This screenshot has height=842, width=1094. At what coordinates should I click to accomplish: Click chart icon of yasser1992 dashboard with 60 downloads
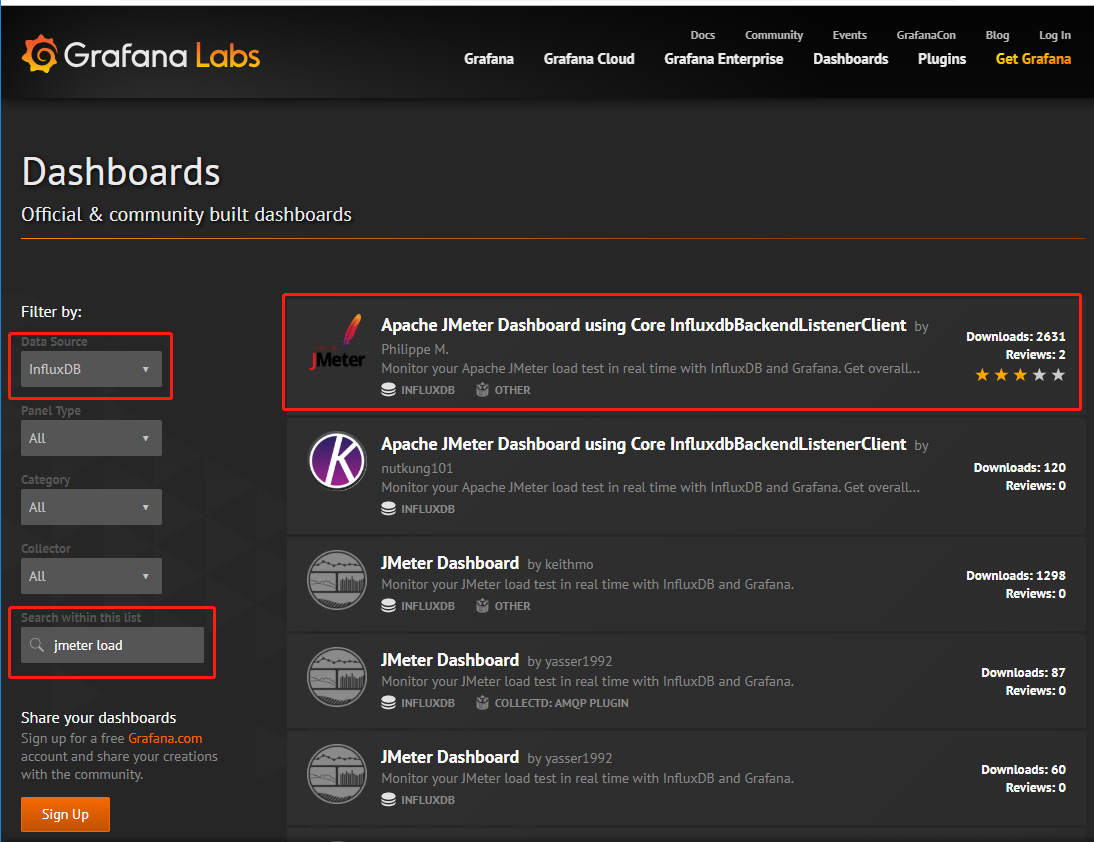coord(338,774)
